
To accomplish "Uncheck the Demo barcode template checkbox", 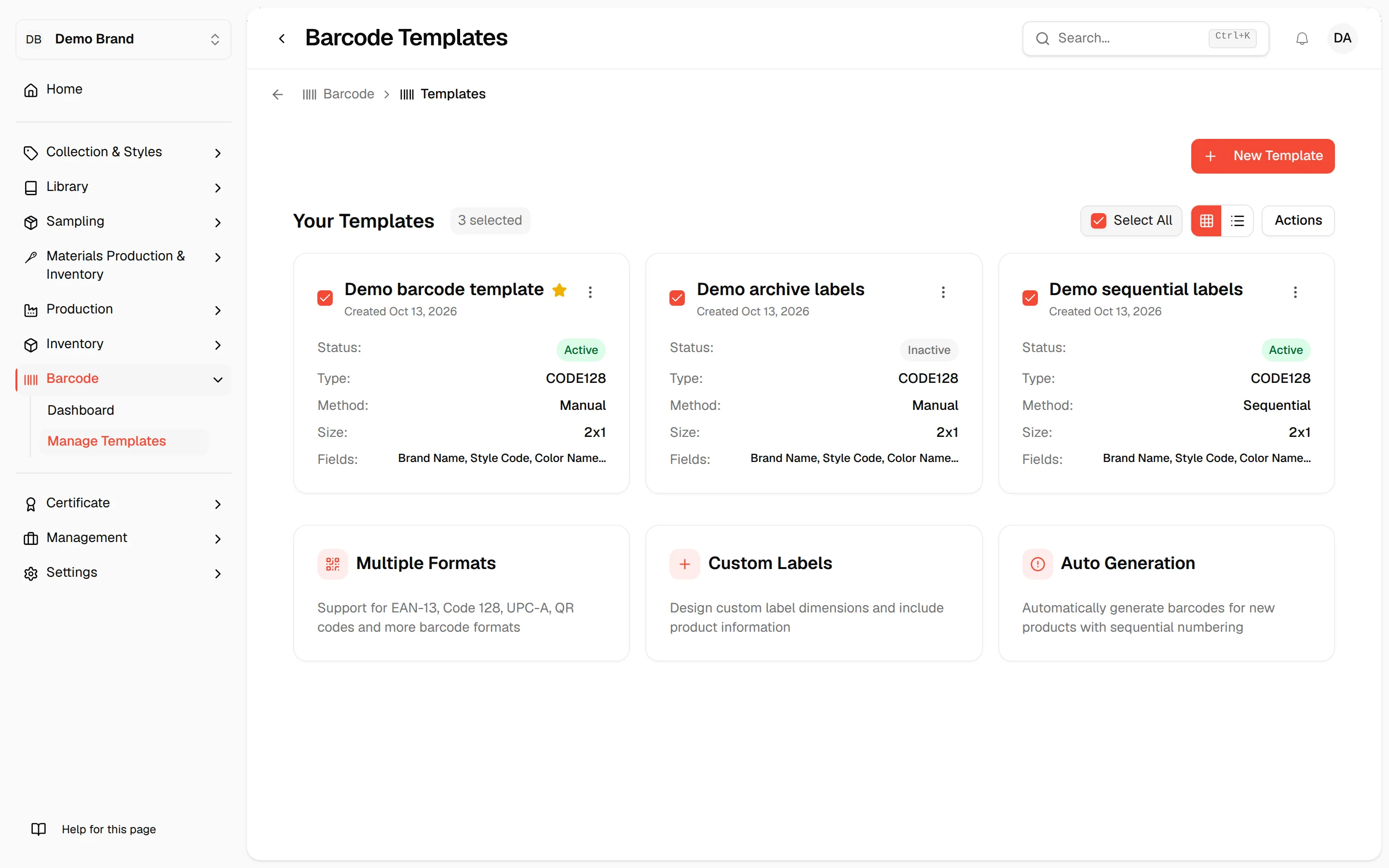I will pyautogui.click(x=325, y=298).
